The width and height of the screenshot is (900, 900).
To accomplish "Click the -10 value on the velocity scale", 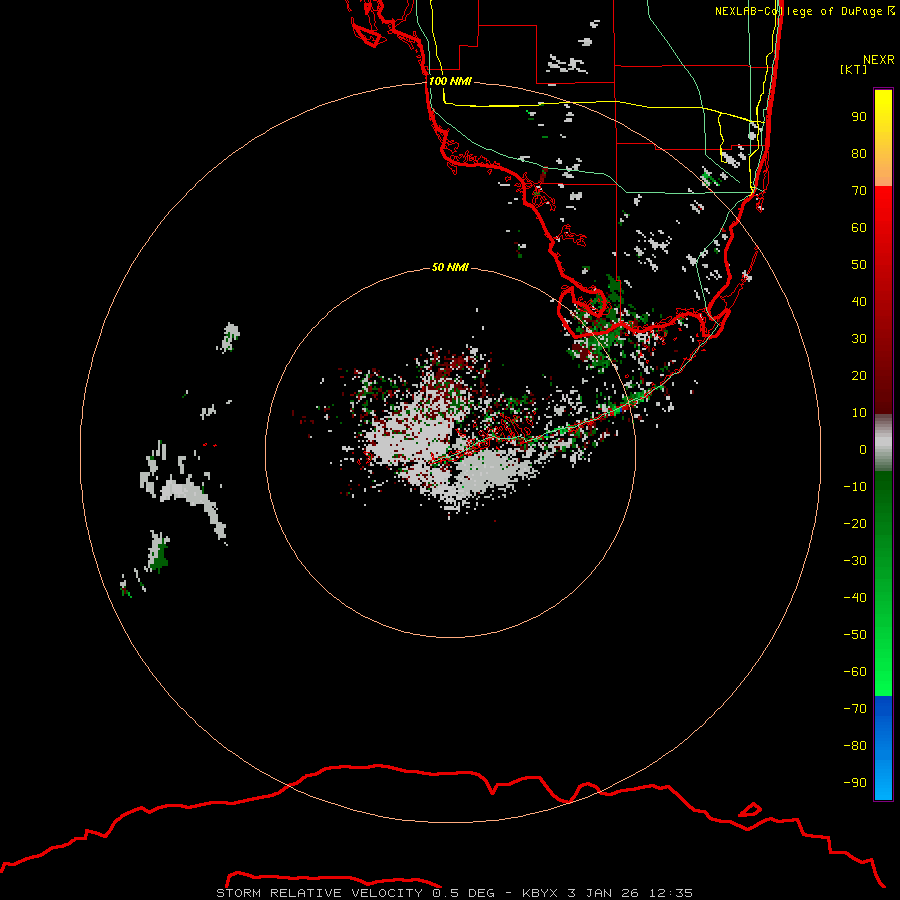I will click(855, 487).
